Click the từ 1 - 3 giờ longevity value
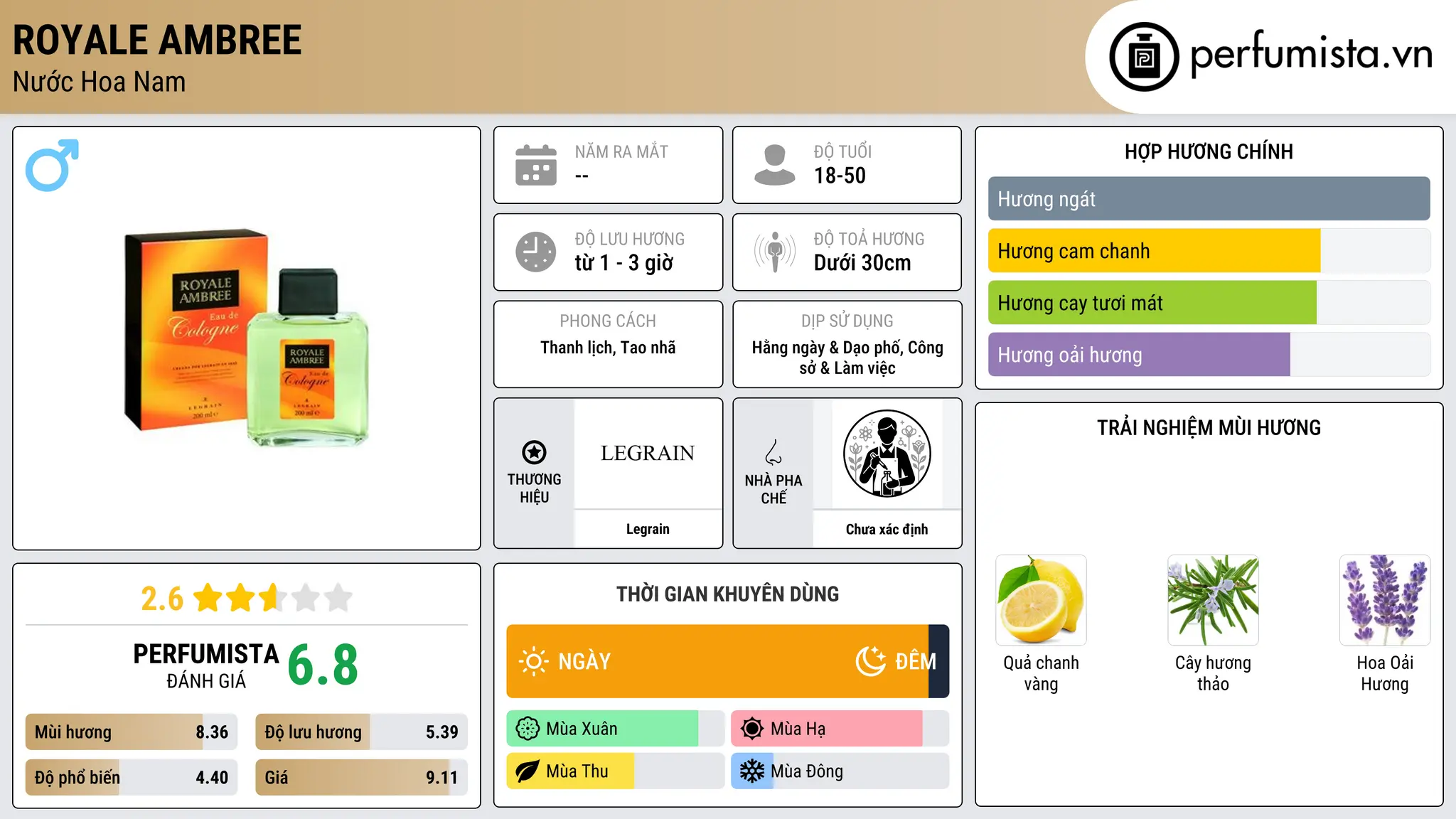Image resolution: width=1456 pixels, height=819 pixels. click(623, 263)
